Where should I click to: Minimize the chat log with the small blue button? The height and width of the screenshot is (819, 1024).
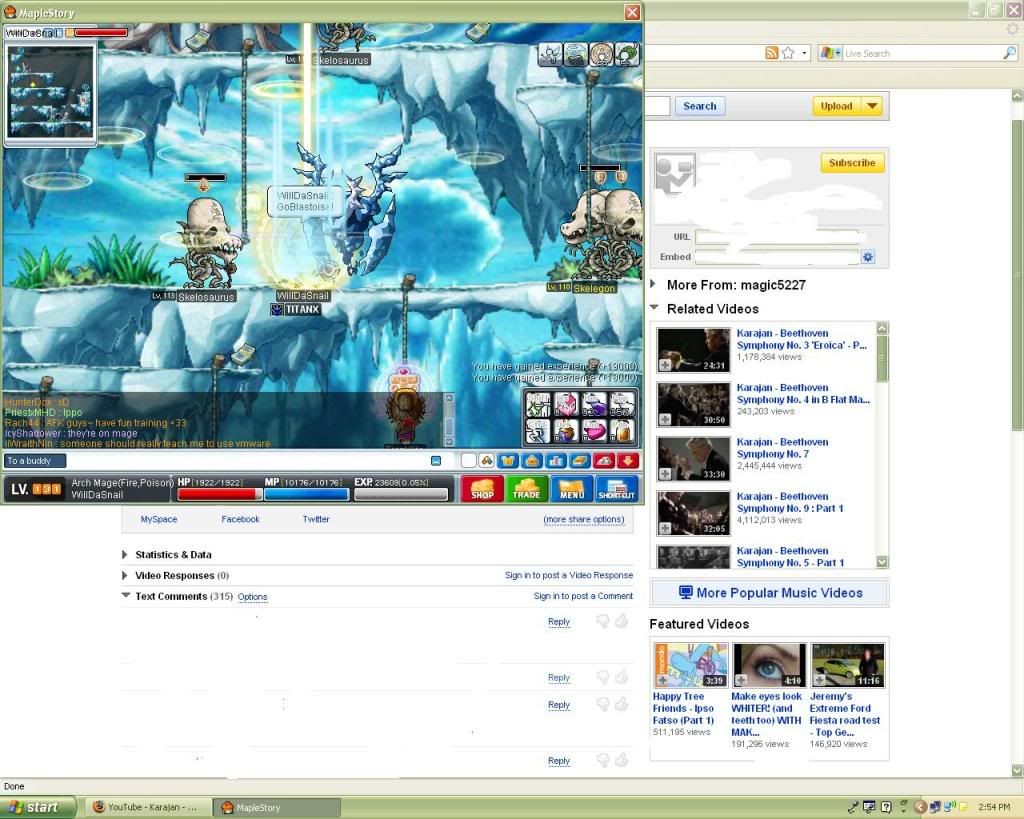pyautogui.click(x=436, y=460)
